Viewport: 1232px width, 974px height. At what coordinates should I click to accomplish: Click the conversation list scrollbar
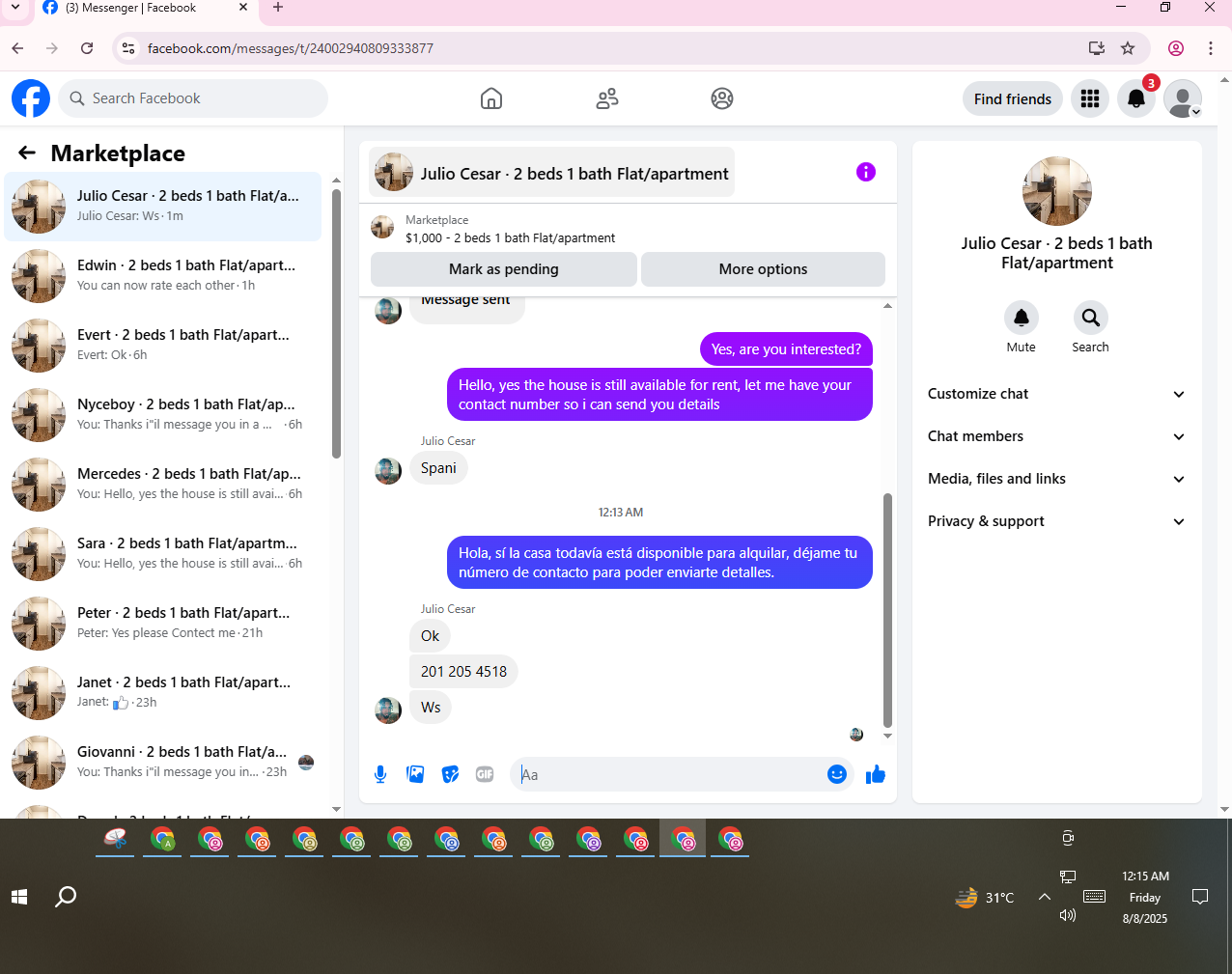pos(336,323)
